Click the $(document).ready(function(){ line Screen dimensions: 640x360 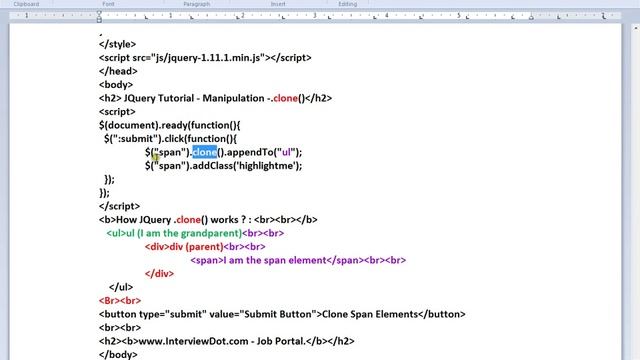click(169, 125)
